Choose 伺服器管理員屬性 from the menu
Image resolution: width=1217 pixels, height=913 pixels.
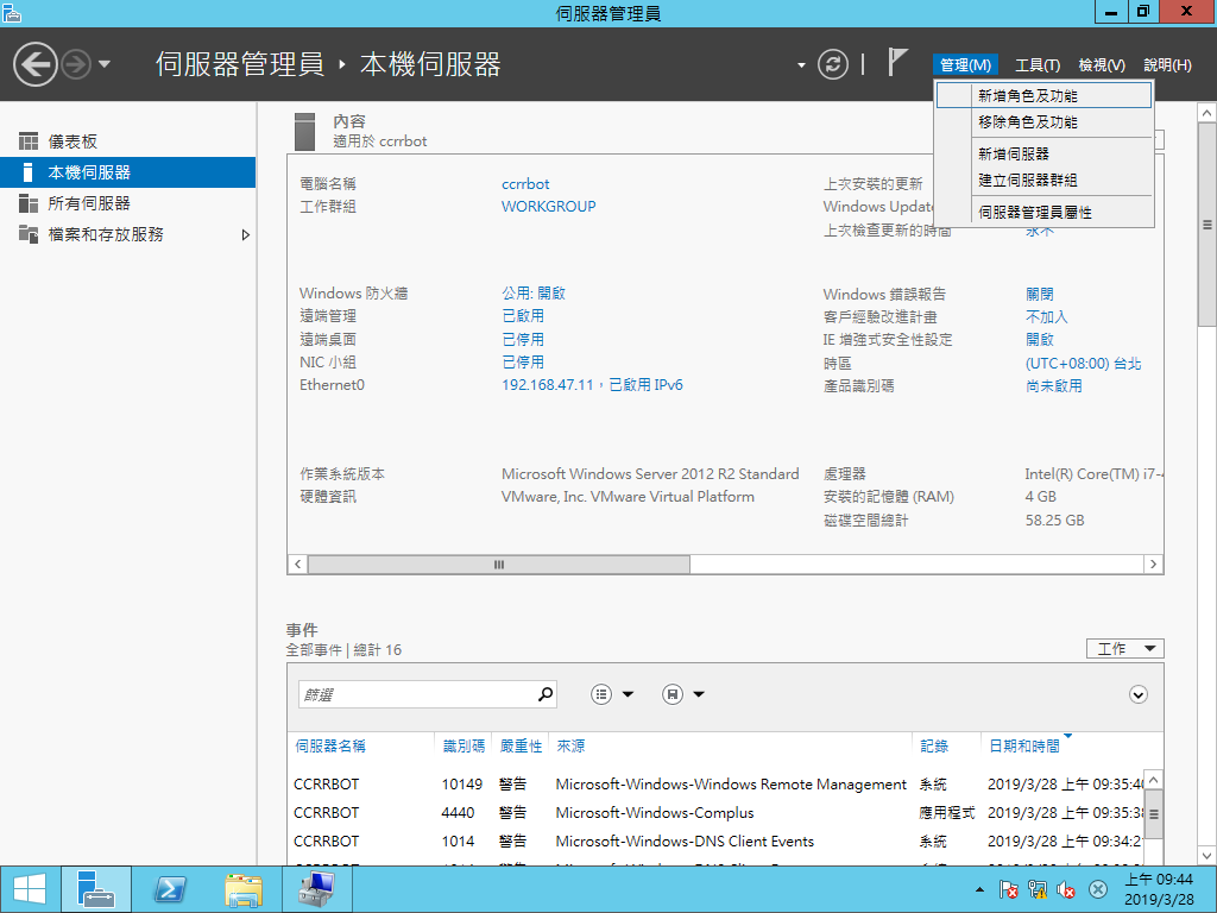pos(1044,212)
